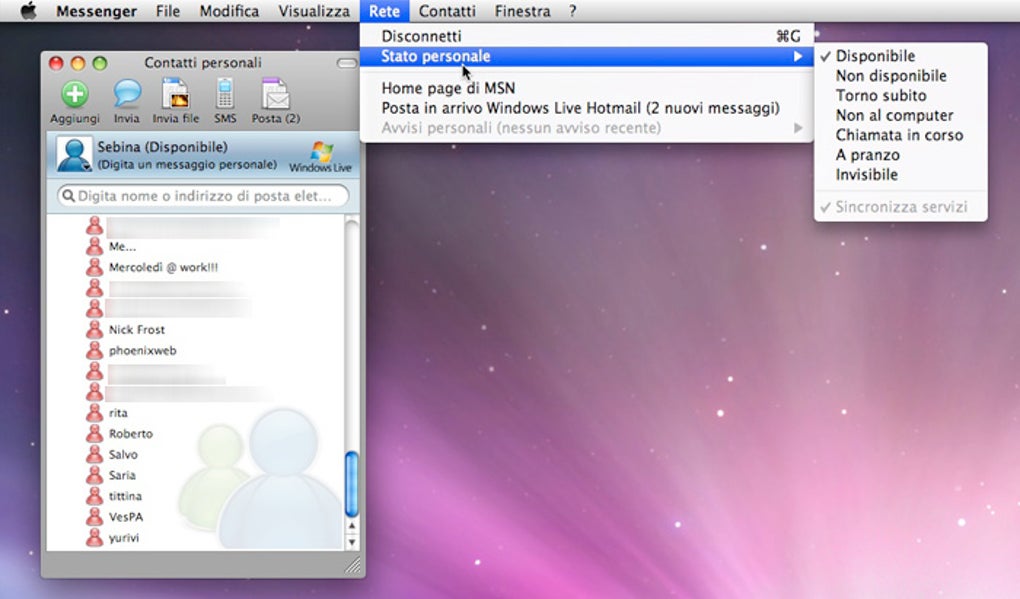Image resolution: width=1020 pixels, height=599 pixels.
Task: Click the buddy icon next to rita
Action: coord(95,412)
